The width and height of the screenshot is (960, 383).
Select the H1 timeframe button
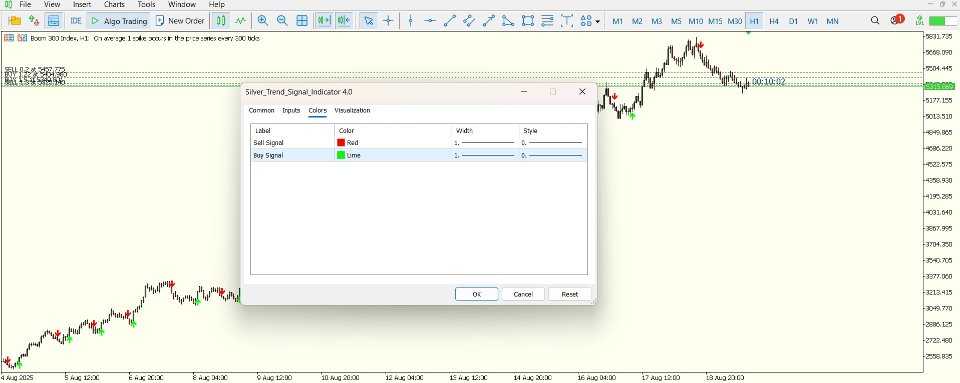pos(754,21)
